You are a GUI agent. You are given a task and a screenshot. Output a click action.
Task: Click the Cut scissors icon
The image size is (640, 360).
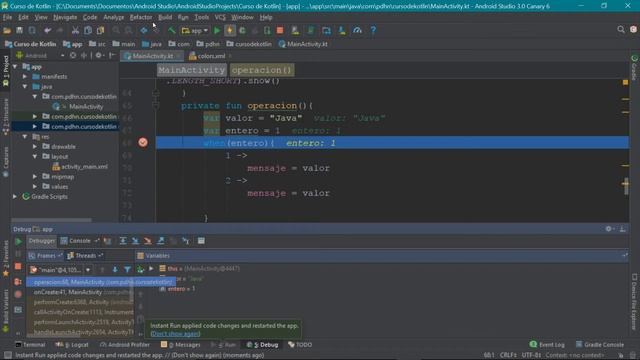(75, 30)
